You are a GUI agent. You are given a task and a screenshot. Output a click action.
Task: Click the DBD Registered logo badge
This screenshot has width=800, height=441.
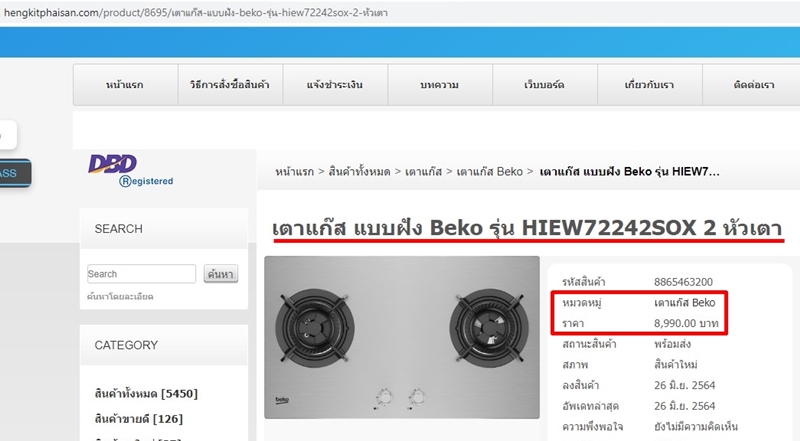pos(131,170)
